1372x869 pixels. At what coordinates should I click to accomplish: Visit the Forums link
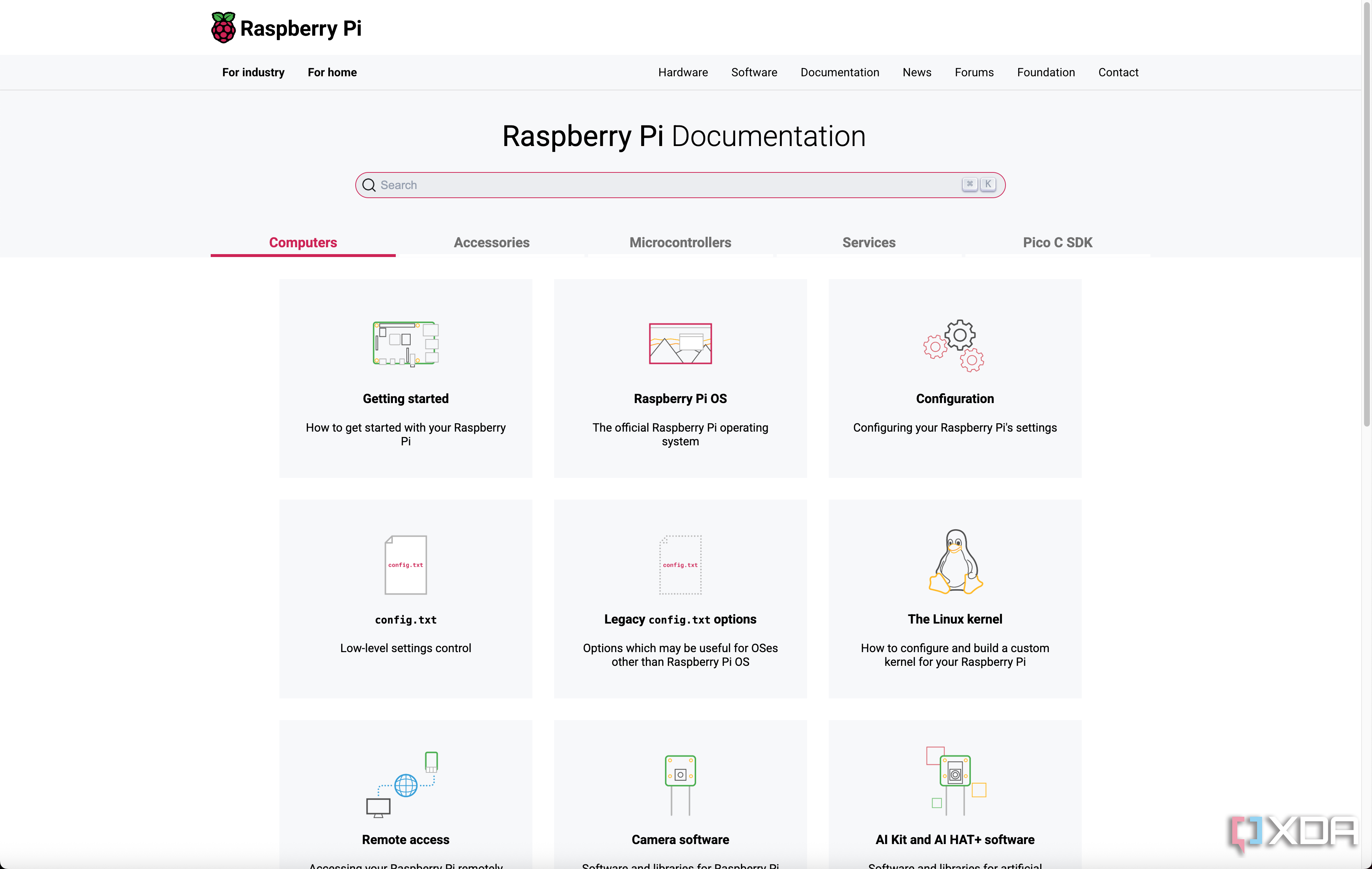pos(974,72)
